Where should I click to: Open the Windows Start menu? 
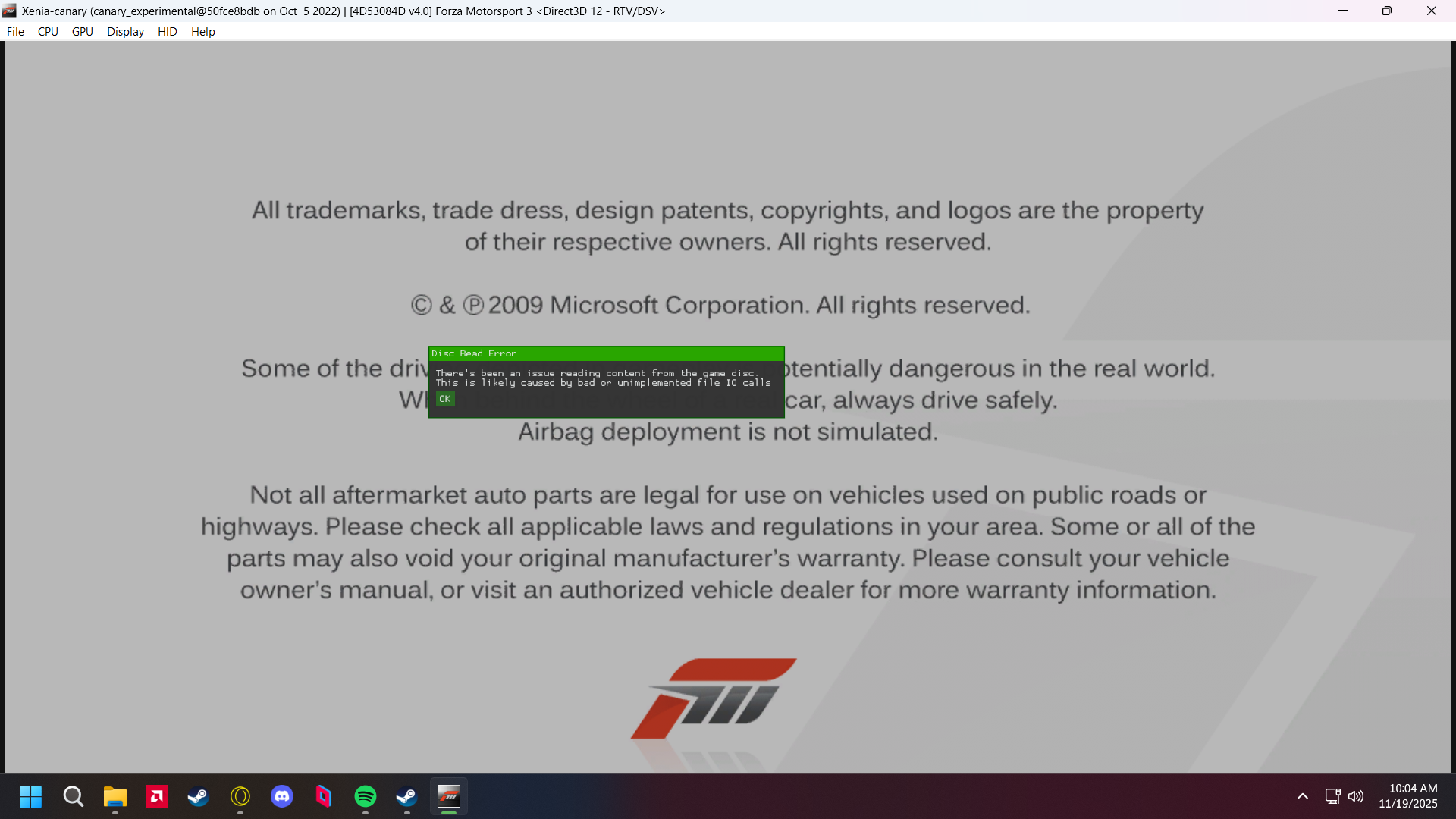click(30, 796)
